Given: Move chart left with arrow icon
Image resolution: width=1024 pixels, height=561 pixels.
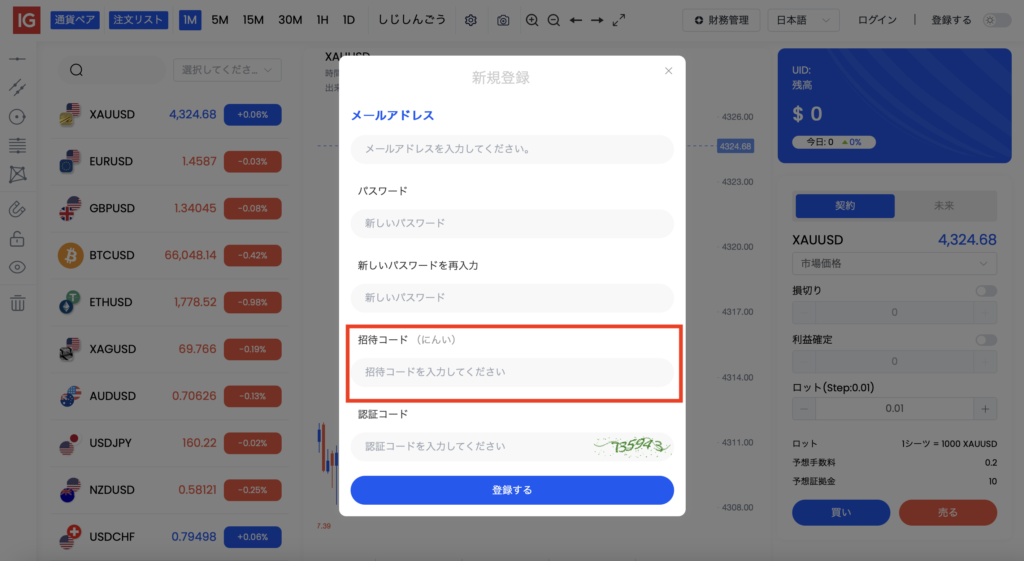Looking at the screenshot, I should coord(575,20).
